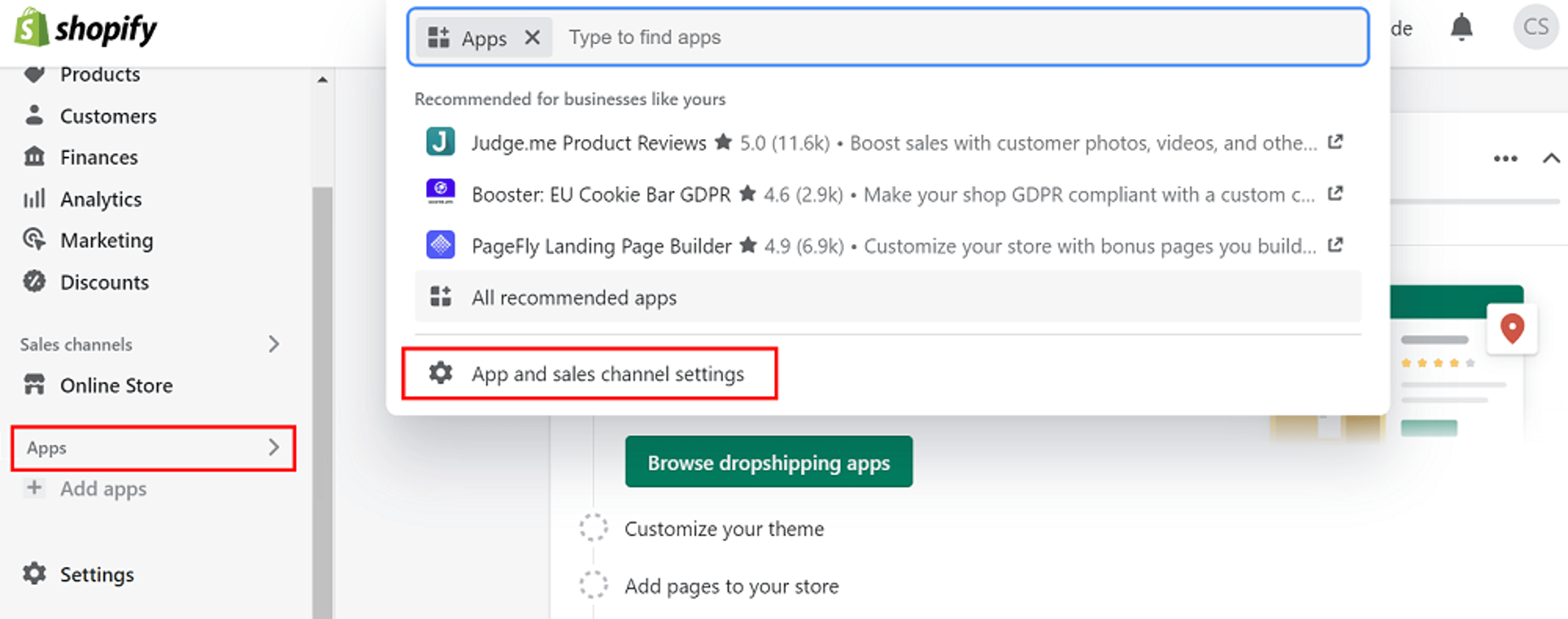Click the plus icon beside Add apps

click(34, 488)
